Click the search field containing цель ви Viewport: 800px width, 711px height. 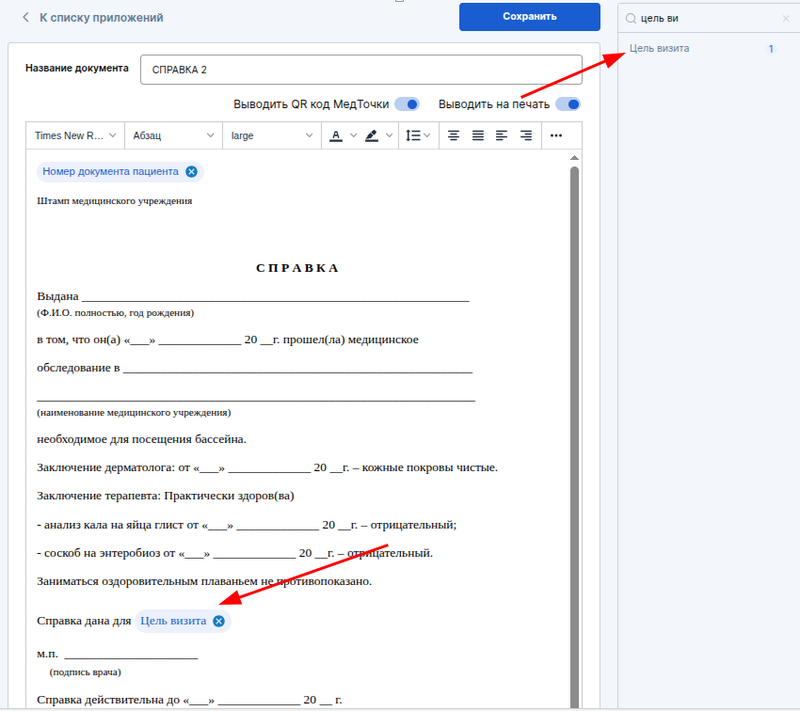pos(709,18)
